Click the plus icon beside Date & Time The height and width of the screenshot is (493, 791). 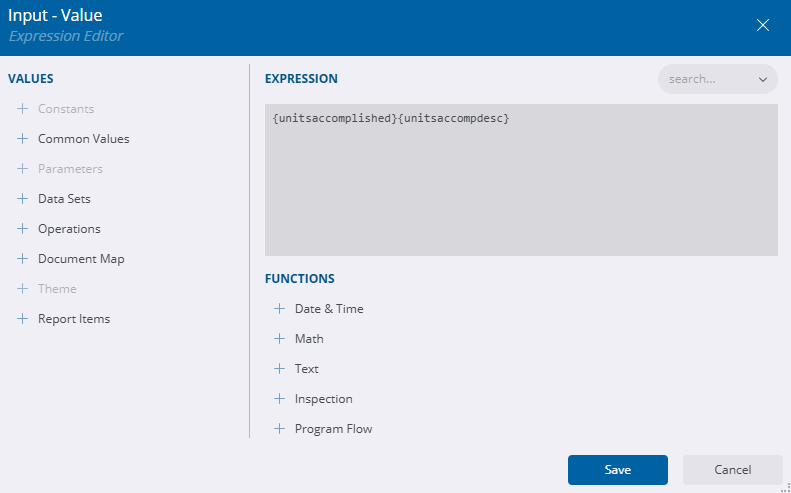pos(279,309)
